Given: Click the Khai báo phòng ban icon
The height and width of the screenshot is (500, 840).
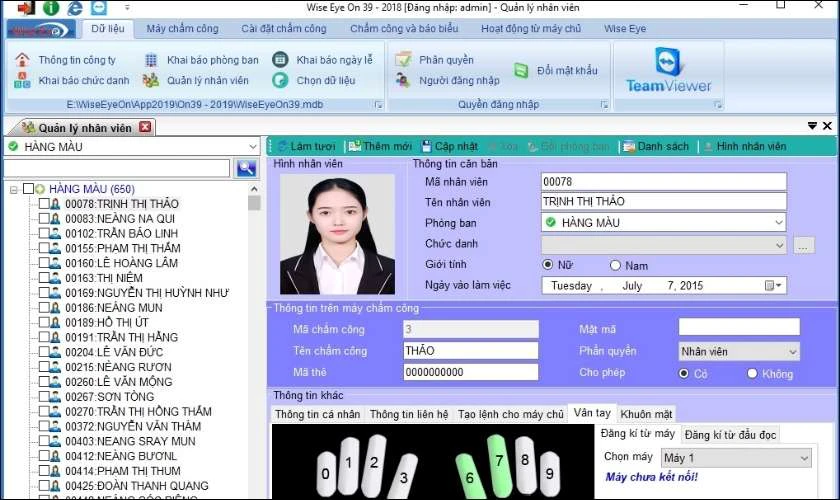Looking at the screenshot, I should (x=151, y=60).
